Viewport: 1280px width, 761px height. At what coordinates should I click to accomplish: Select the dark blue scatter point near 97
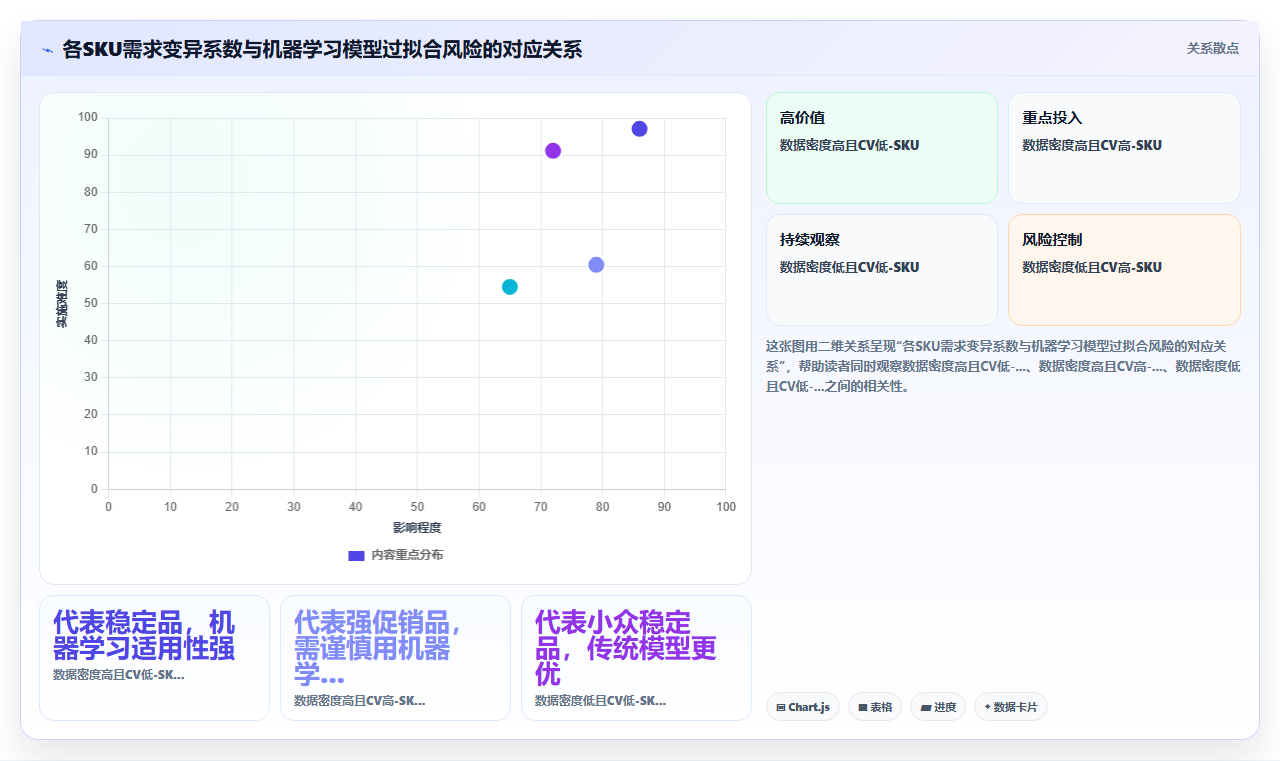point(639,129)
